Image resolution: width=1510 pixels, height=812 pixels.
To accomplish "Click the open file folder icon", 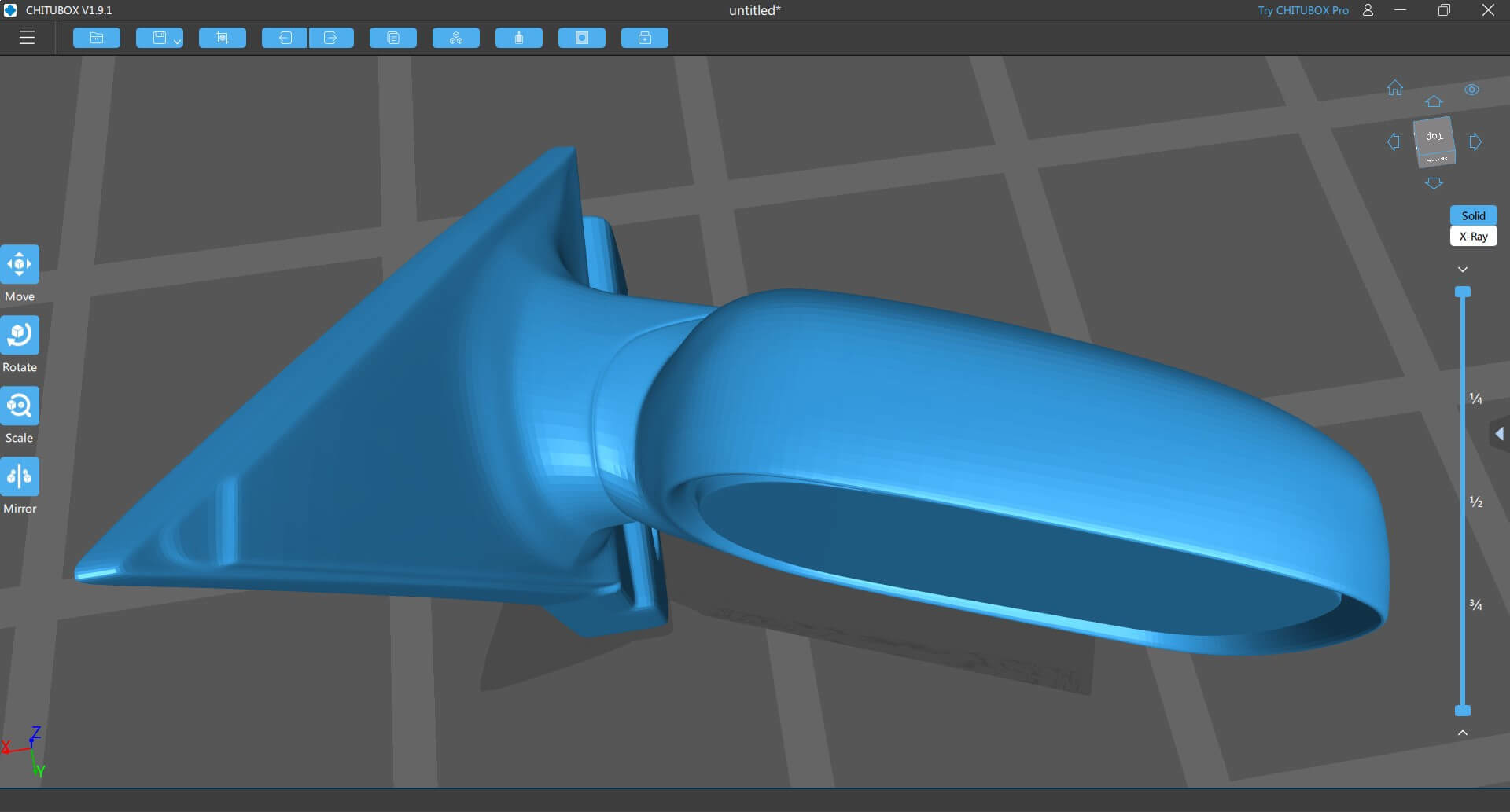I will [x=97, y=38].
